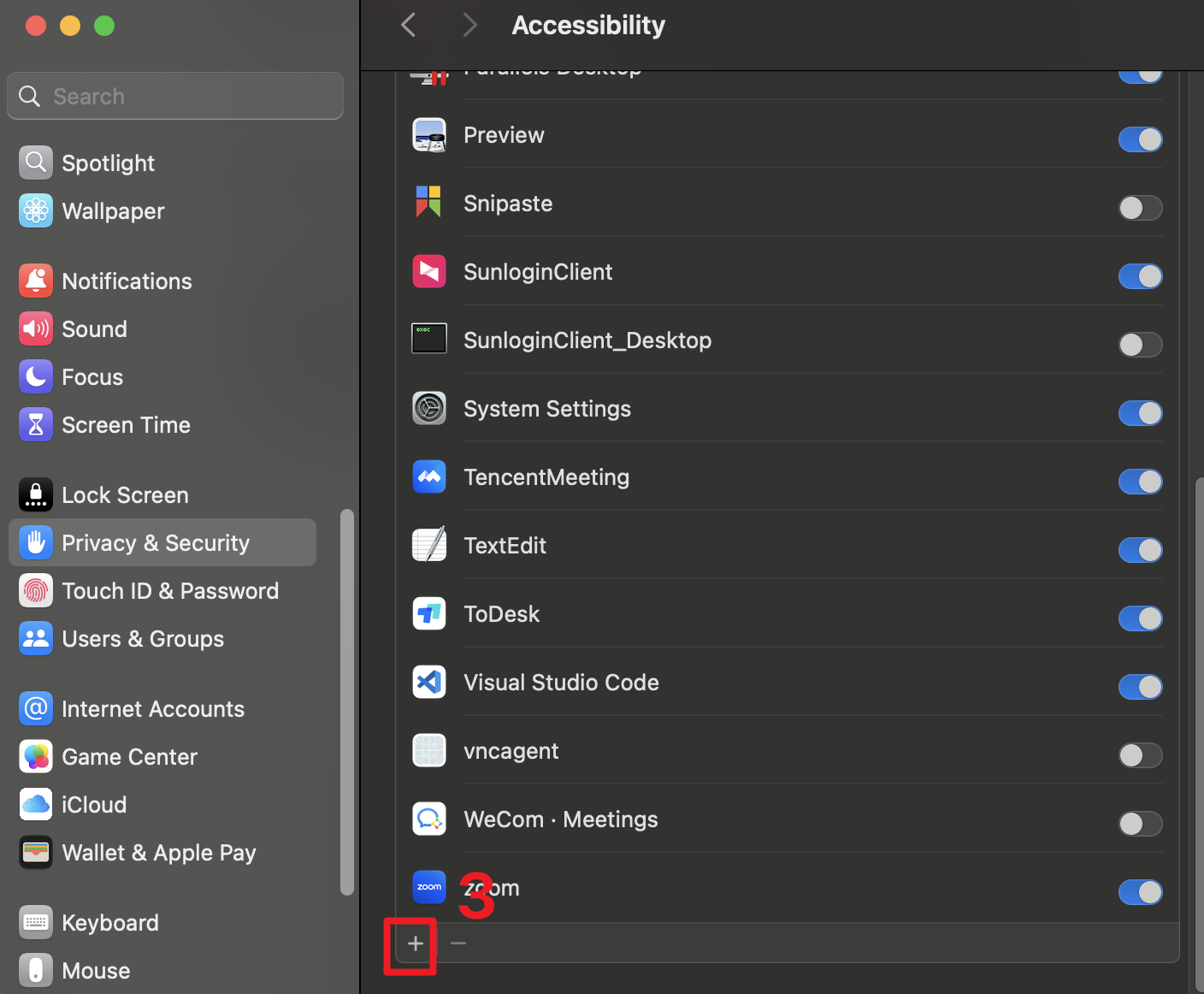
Task: Click the iCloud cloud icon
Action: pos(36,804)
